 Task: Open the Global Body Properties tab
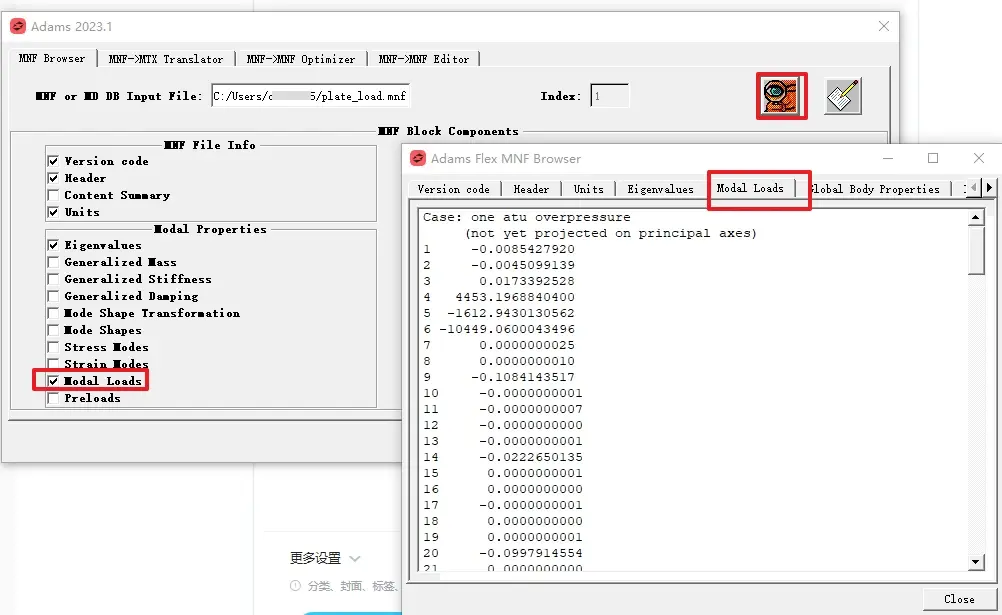(x=874, y=189)
